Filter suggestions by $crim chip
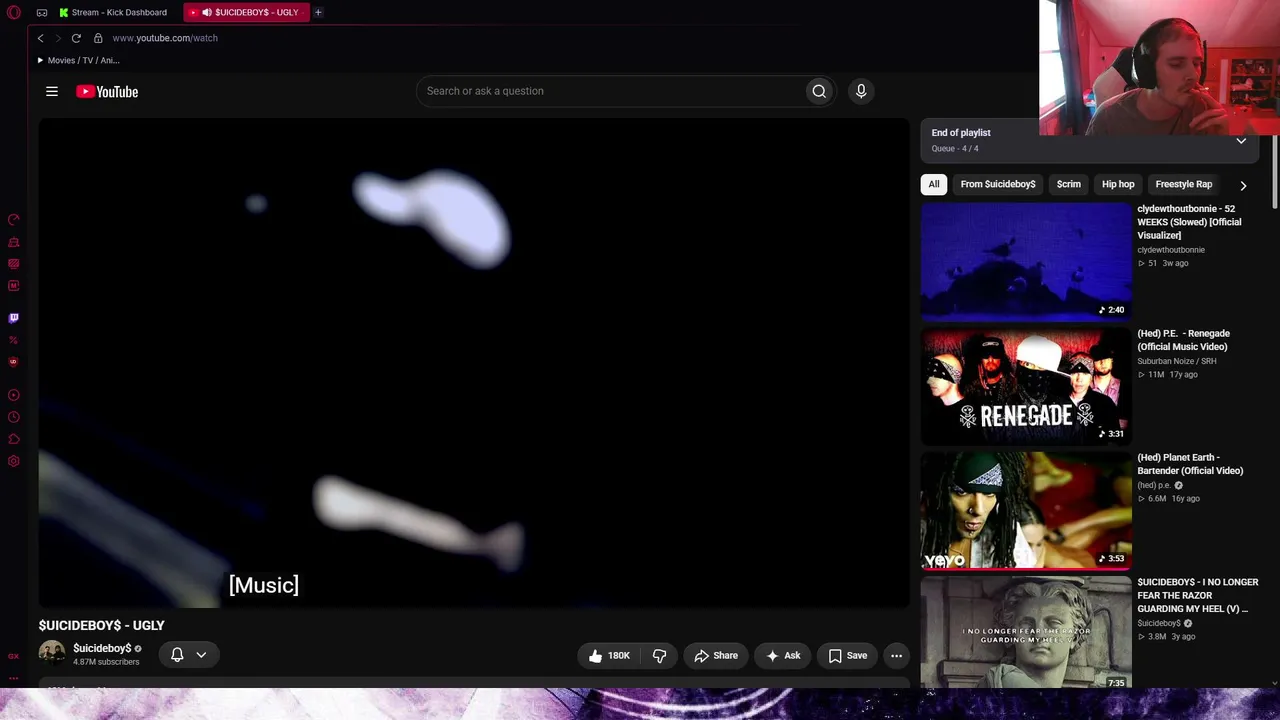The height and width of the screenshot is (720, 1280). tap(1069, 184)
